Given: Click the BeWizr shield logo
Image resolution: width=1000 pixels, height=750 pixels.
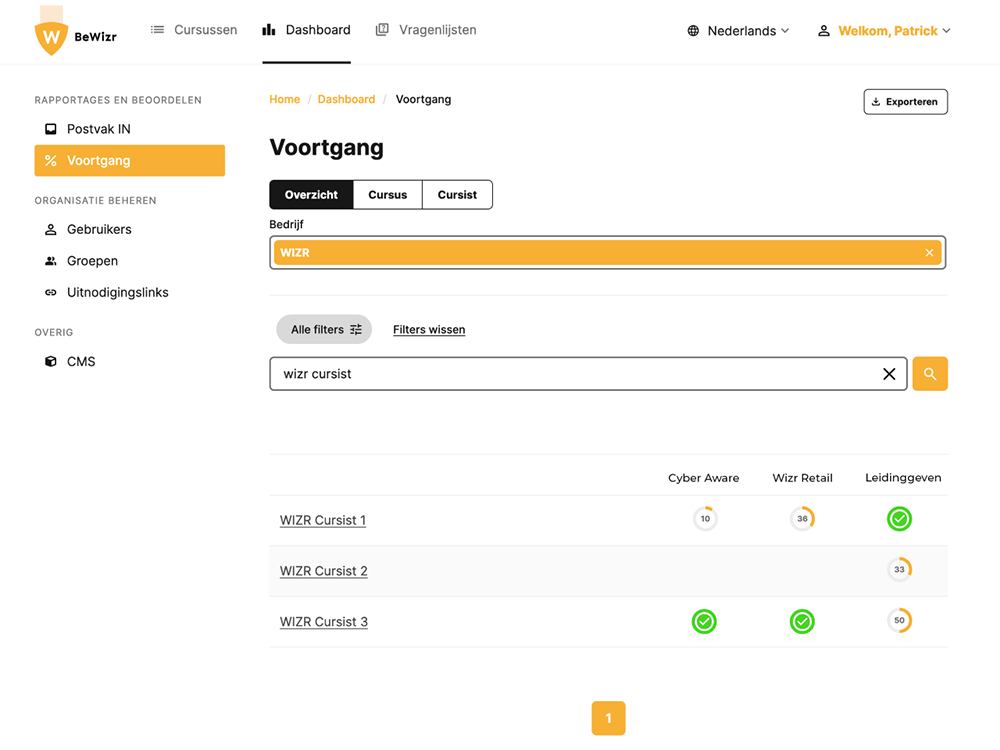Looking at the screenshot, I should point(51,37).
